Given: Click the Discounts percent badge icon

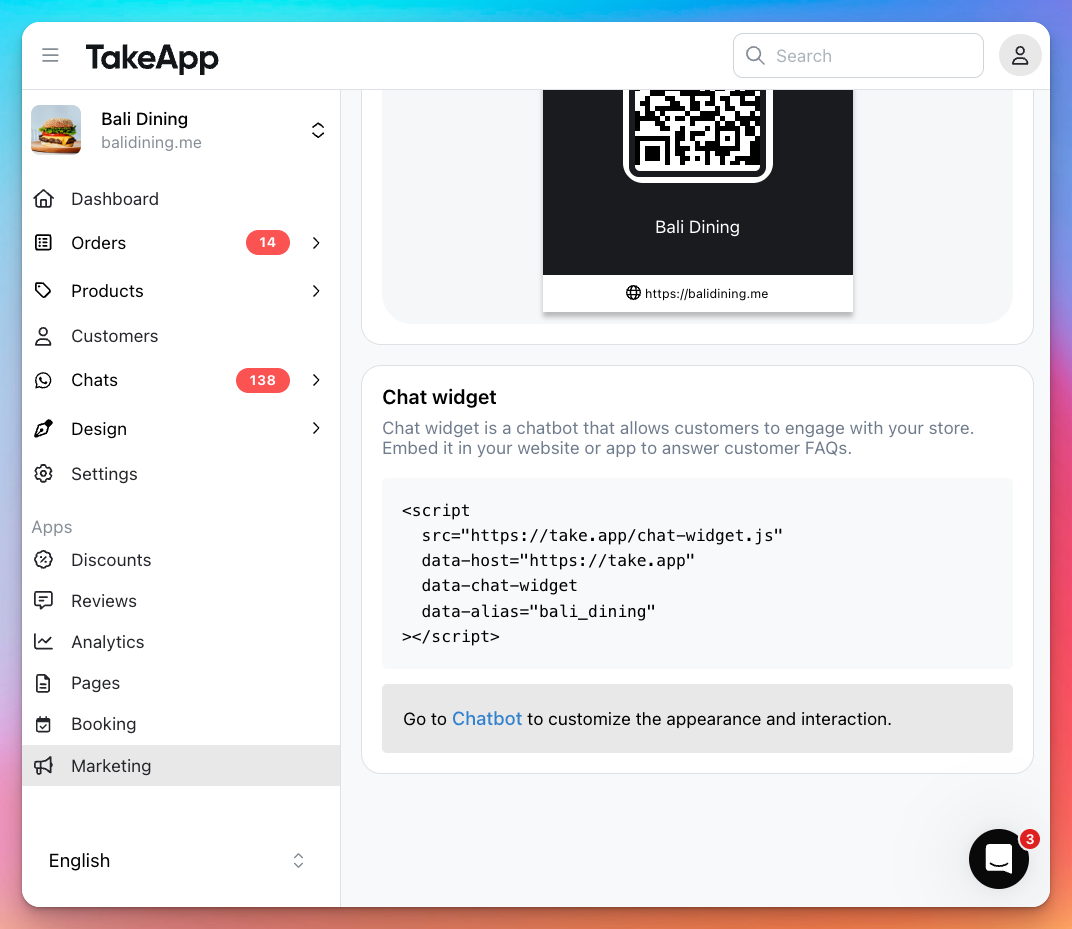Looking at the screenshot, I should point(44,560).
